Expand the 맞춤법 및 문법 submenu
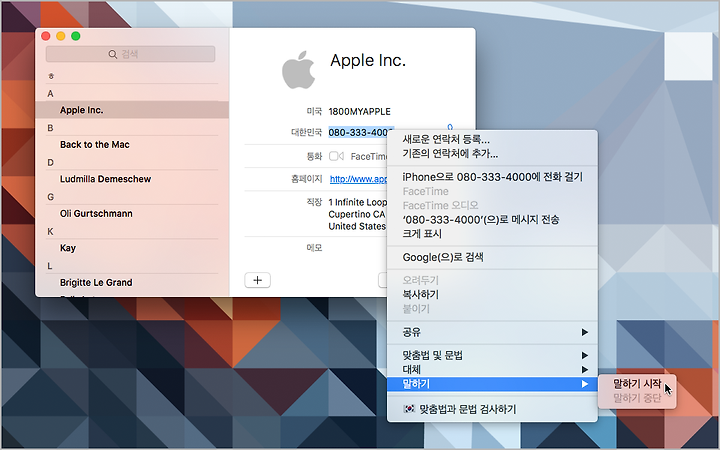This screenshot has height=450, width=720. (x=492, y=355)
